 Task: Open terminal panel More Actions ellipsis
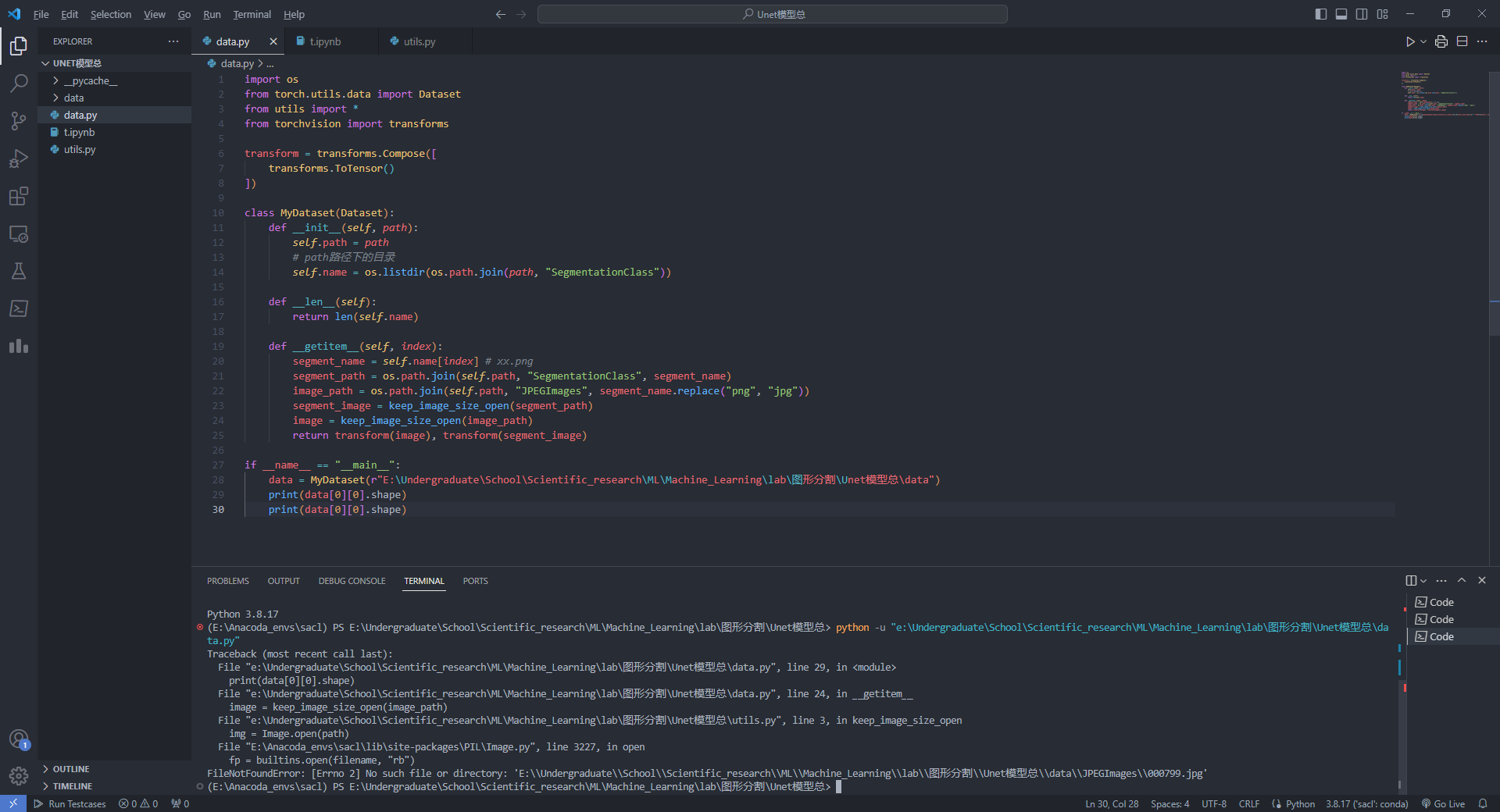pos(1441,580)
